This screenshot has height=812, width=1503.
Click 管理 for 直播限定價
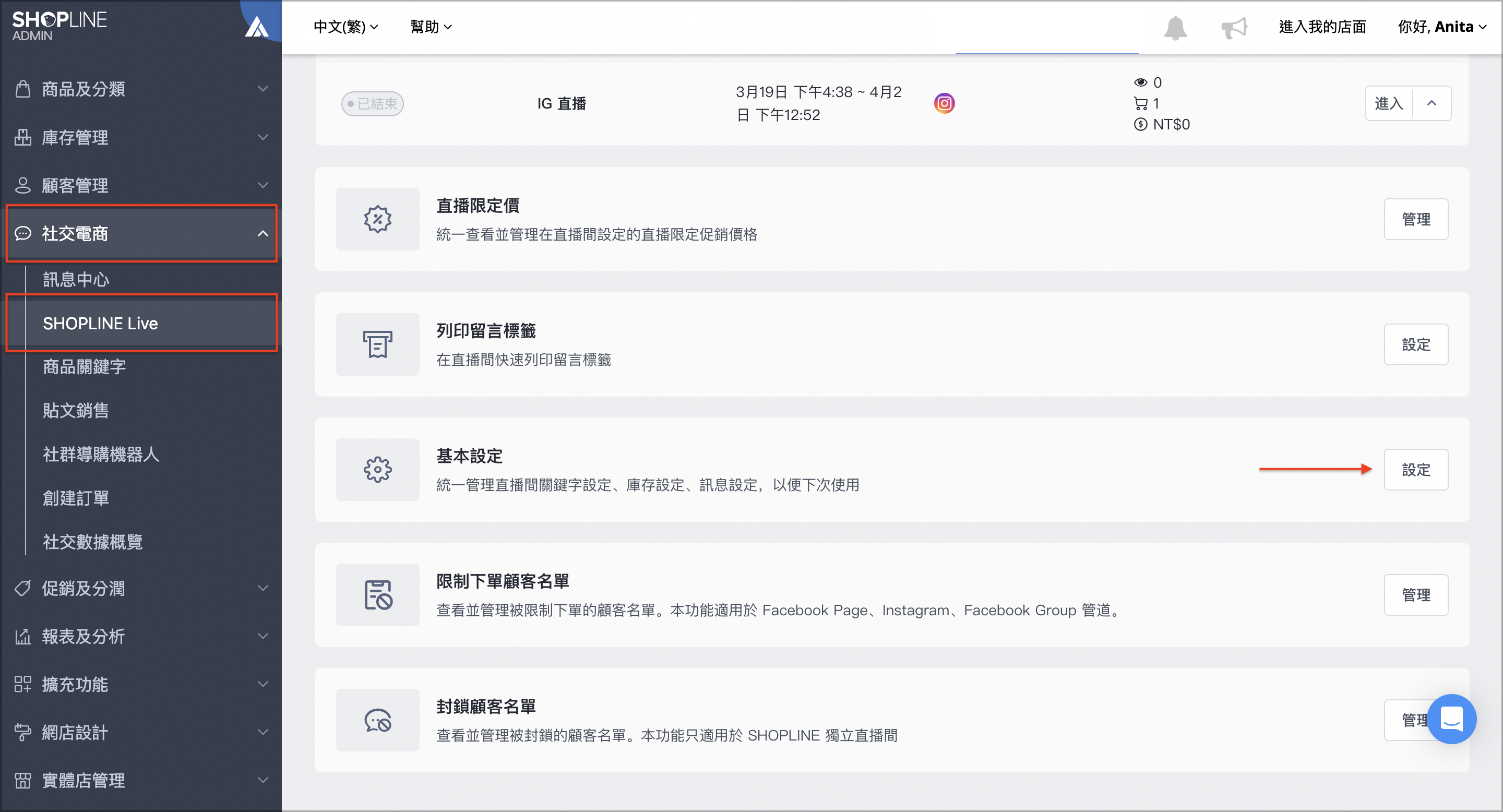[x=1416, y=219]
